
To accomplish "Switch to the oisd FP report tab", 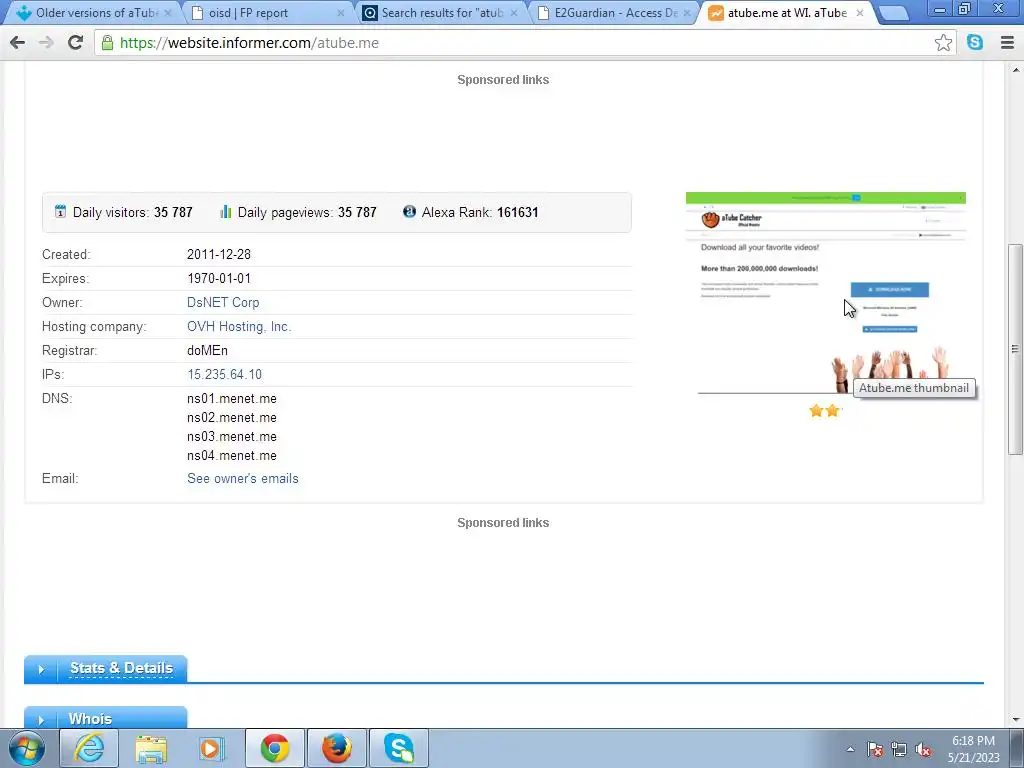I will [264, 12].
